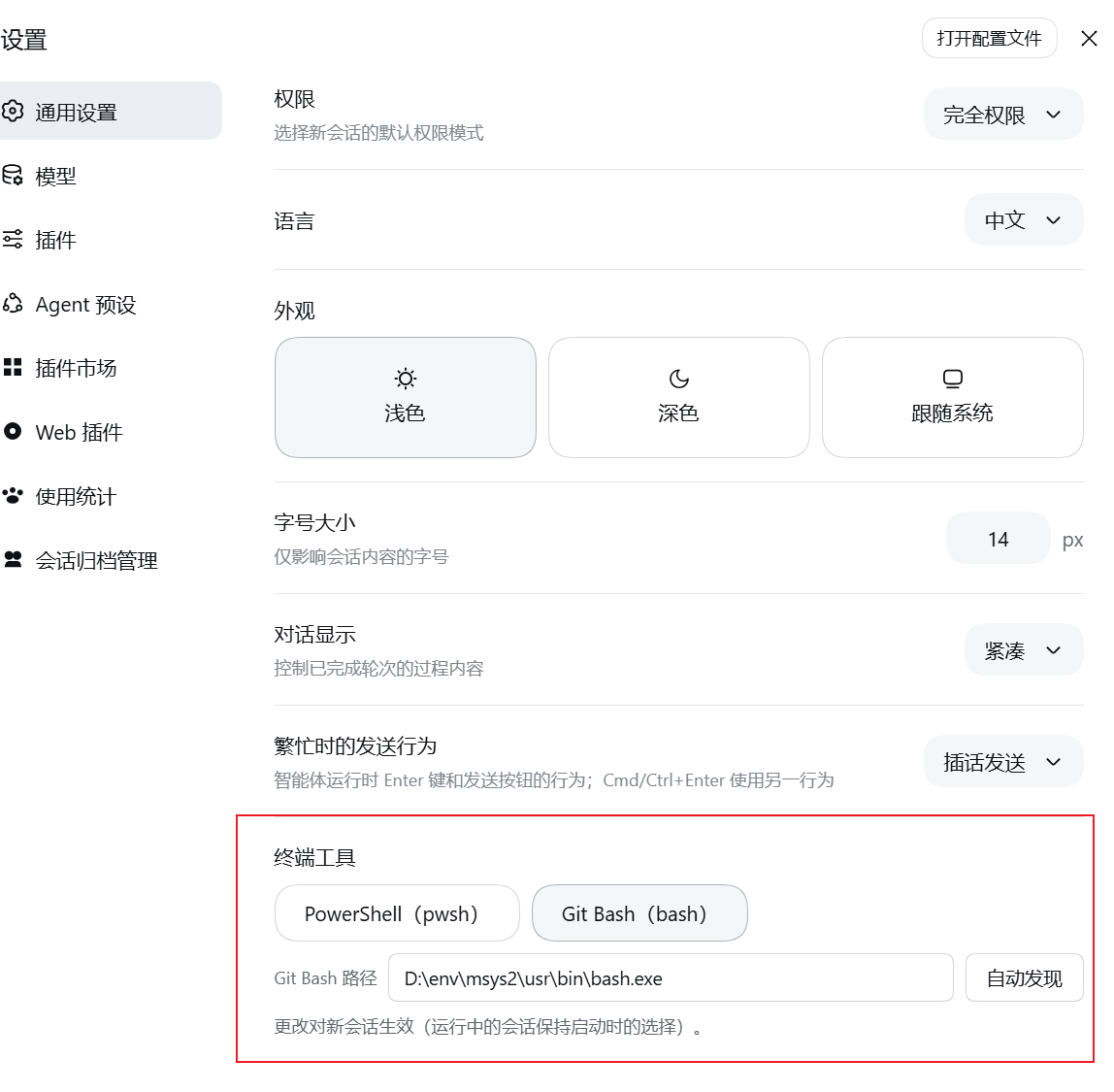Click the 自动发现 button
Screen dimensions: 1114x1092
[x=1025, y=977]
